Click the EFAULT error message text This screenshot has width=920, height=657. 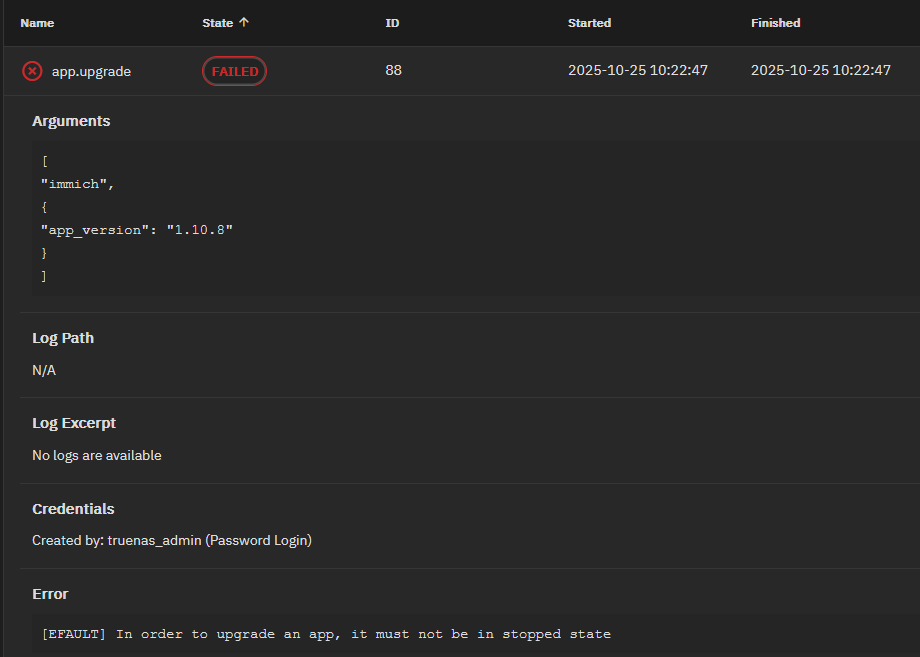(325, 634)
